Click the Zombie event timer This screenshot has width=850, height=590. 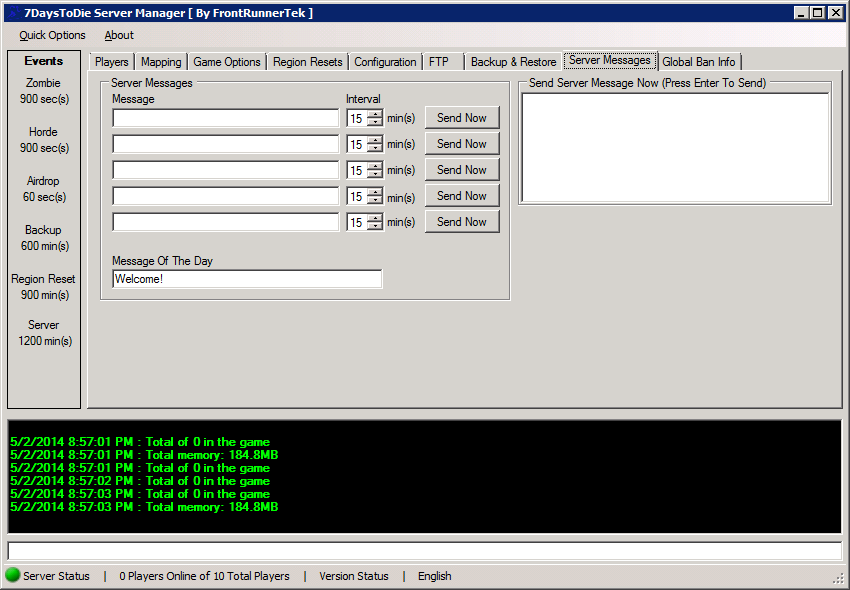click(44, 91)
